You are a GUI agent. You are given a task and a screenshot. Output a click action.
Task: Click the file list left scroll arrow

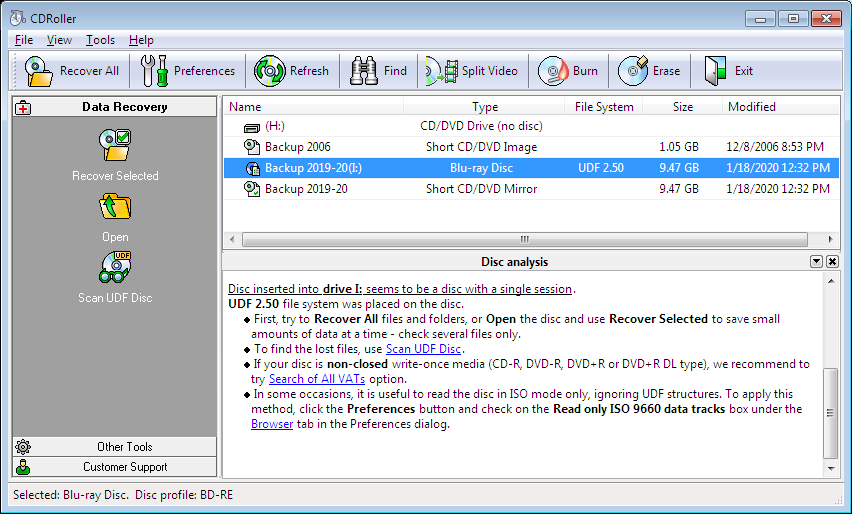pyautogui.click(x=232, y=239)
